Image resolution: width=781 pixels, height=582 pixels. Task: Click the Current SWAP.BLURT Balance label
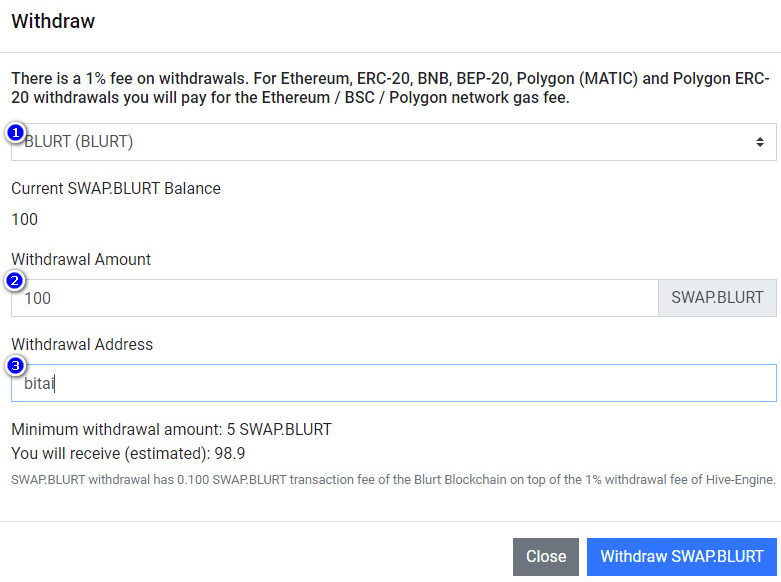pos(116,188)
